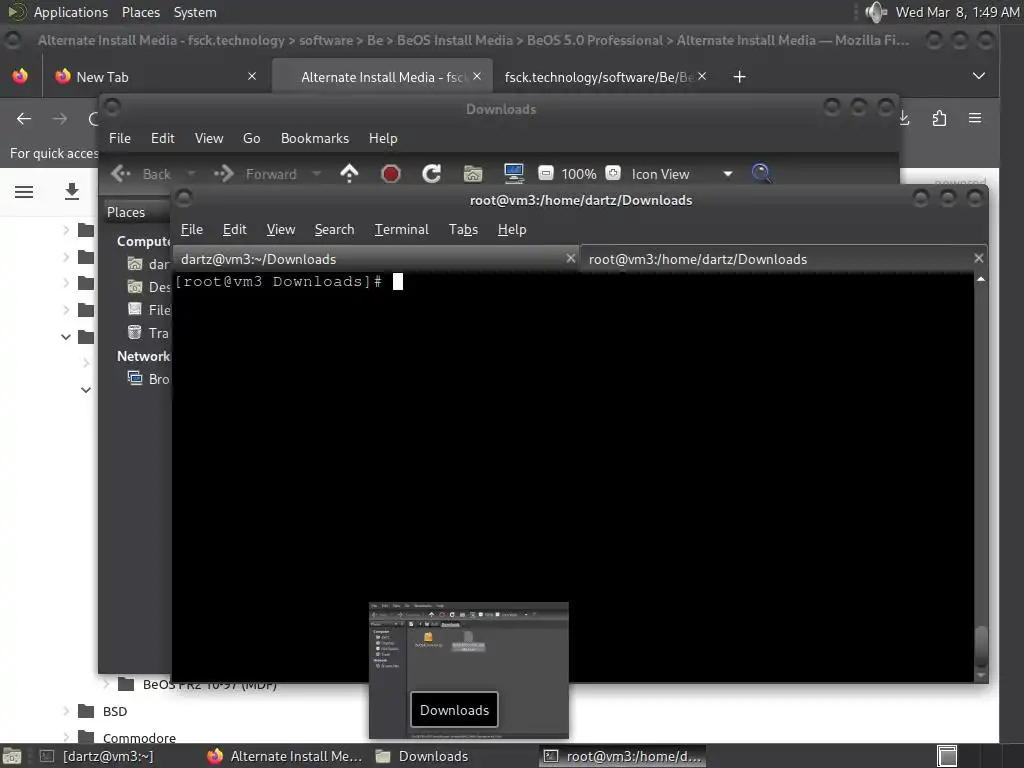Close the Alternate Install Media Firefox tab
Image resolution: width=1024 pixels, height=768 pixels.
pos(477,76)
